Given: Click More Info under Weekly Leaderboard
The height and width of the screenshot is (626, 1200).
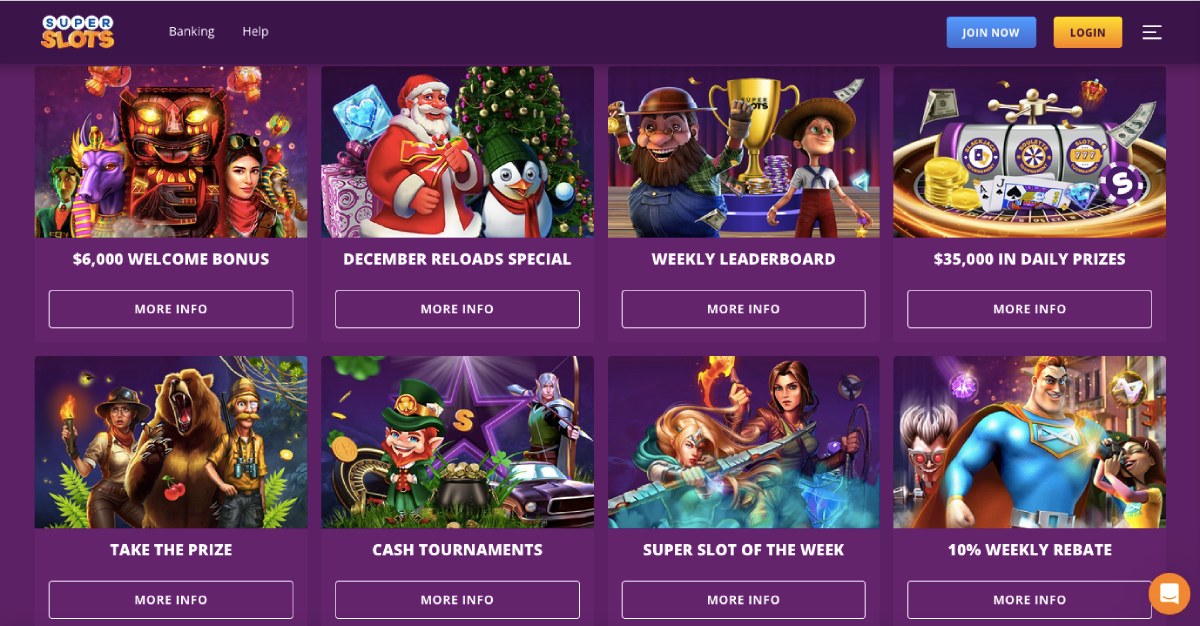Looking at the screenshot, I should (x=743, y=309).
